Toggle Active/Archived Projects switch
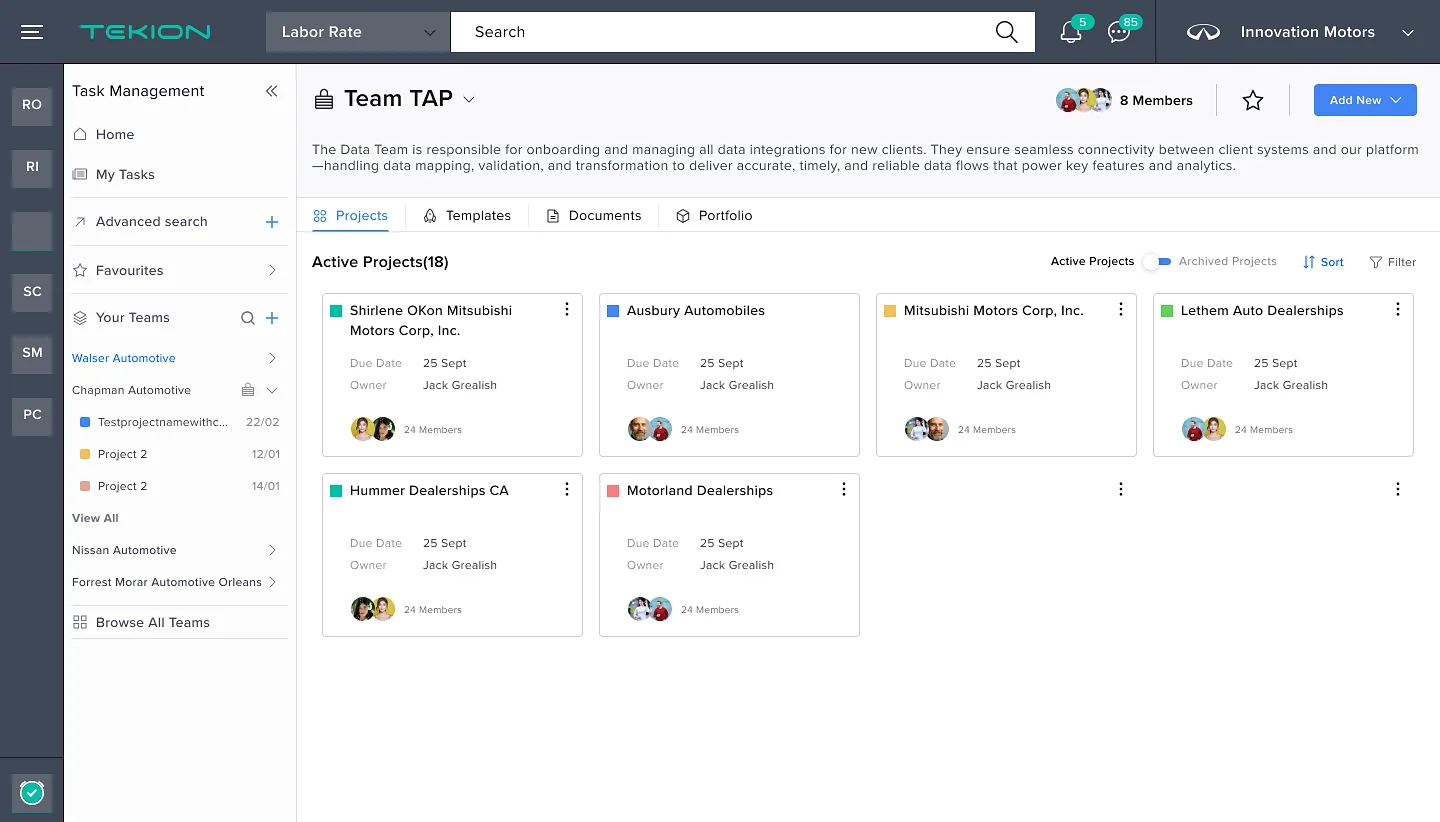The image size is (1440, 822). point(1157,262)
